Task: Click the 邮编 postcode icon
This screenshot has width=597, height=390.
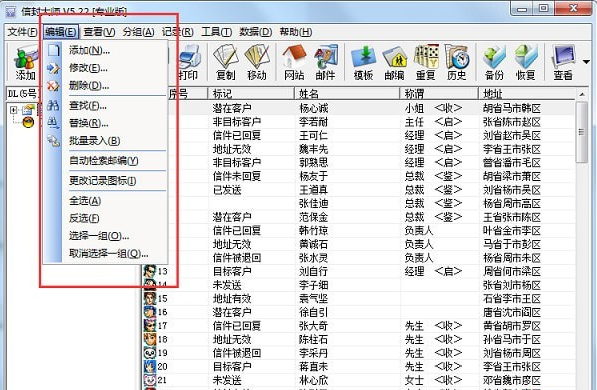Action: pyautogui.click(x=395, y=62)
